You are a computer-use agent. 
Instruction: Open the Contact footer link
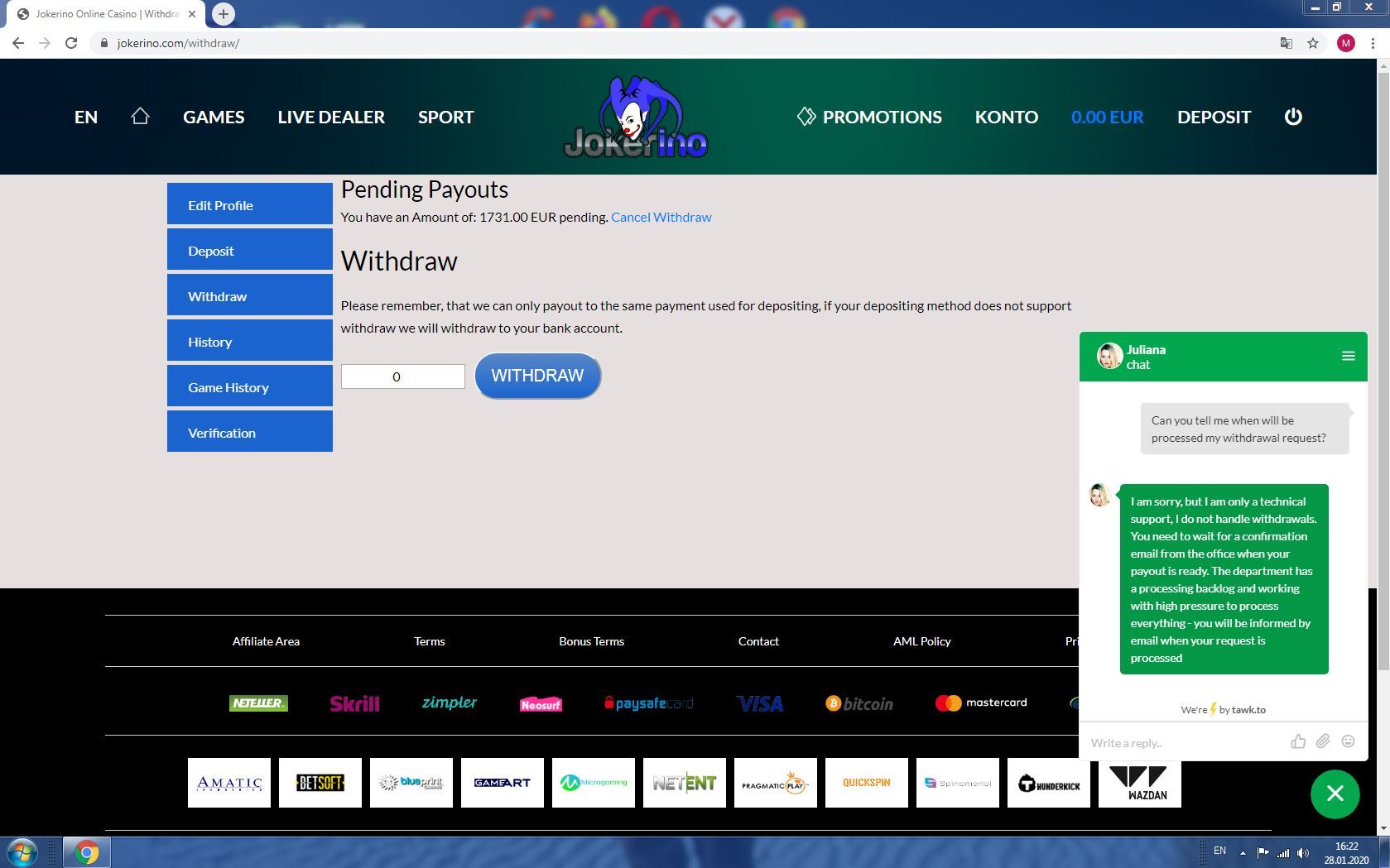click(758, 641)
